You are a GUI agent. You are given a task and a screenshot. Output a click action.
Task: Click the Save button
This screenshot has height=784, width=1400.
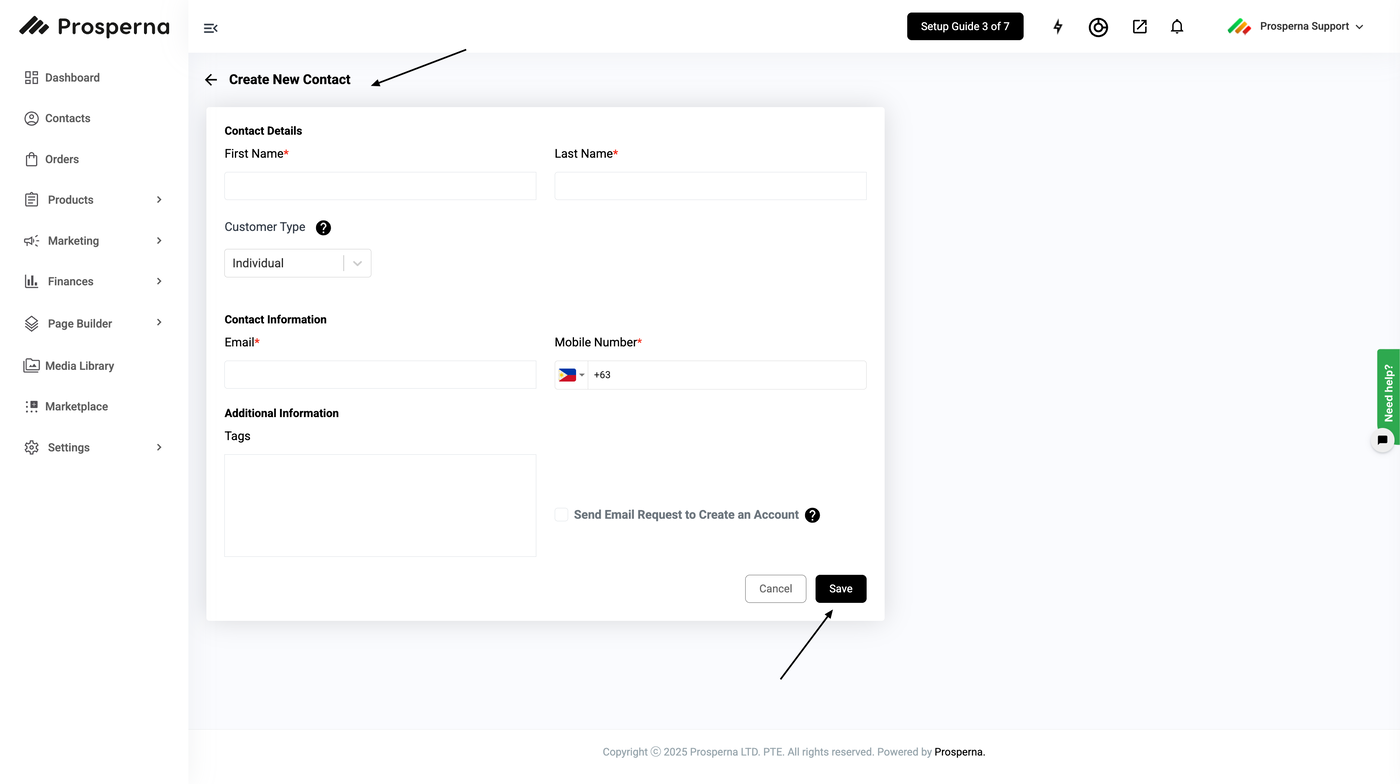(x=841, y=589)
